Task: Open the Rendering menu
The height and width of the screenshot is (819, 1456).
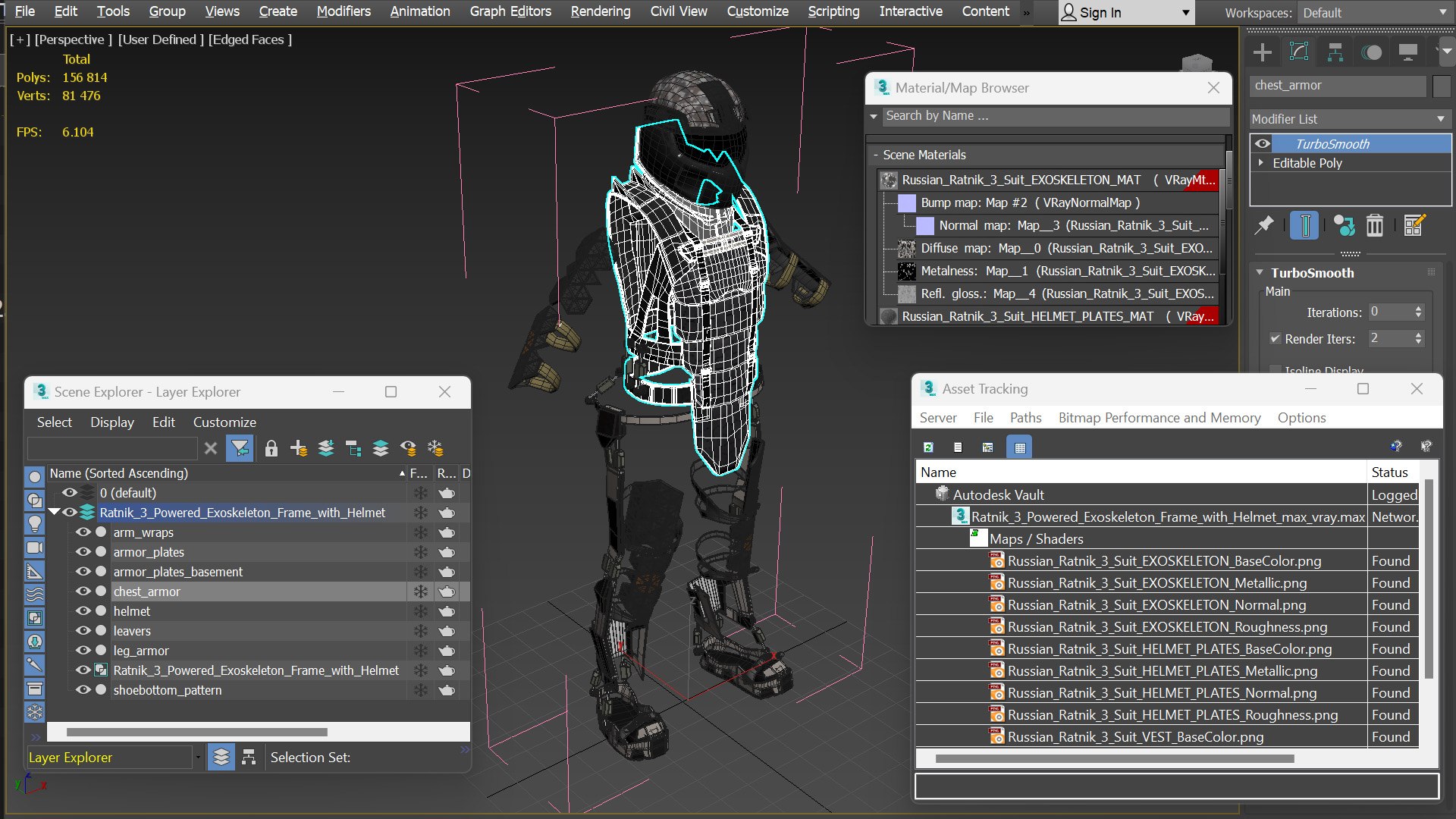Action: (x=601, y=11)
